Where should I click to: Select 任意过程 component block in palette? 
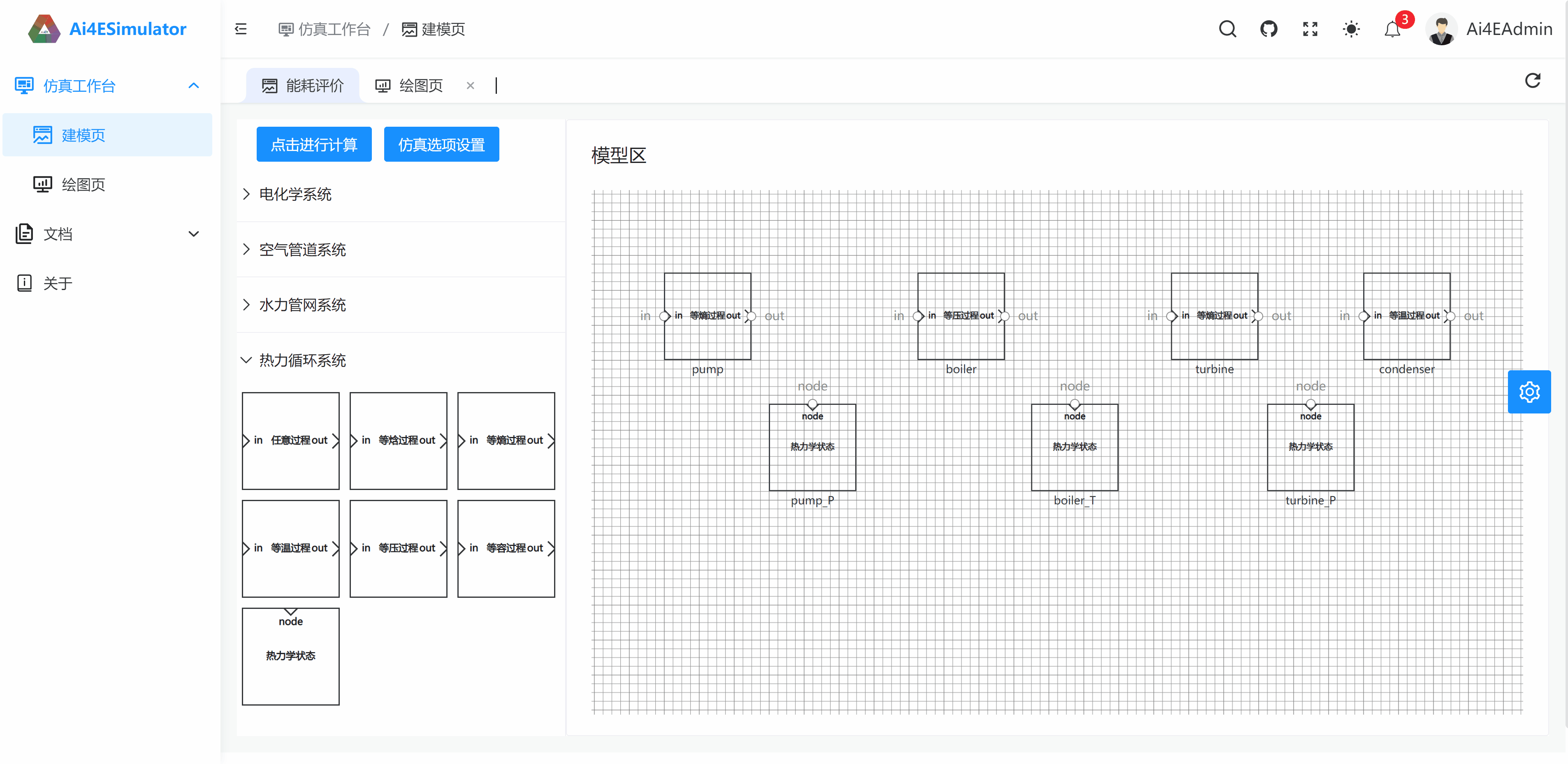[290, 440]
